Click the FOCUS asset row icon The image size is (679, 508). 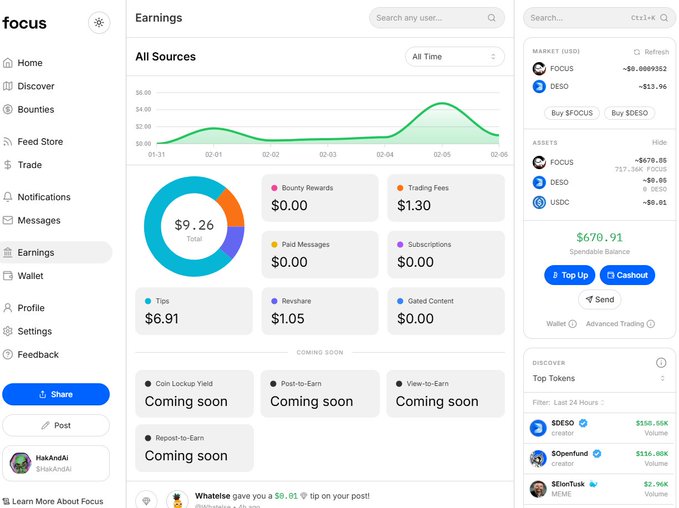tap(539, 162)
